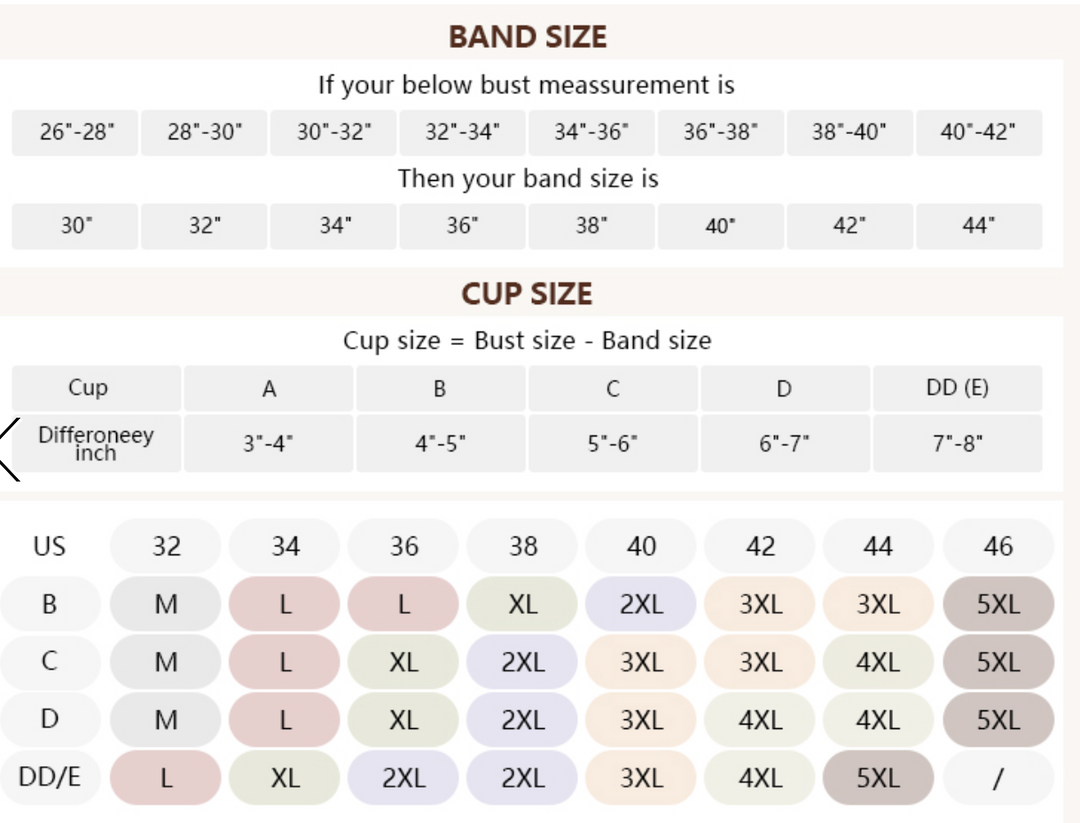This screenshot has width=1080, height=823.
Task: Select the 40"-42" below bust measurement cell
Action: (978, 132)
